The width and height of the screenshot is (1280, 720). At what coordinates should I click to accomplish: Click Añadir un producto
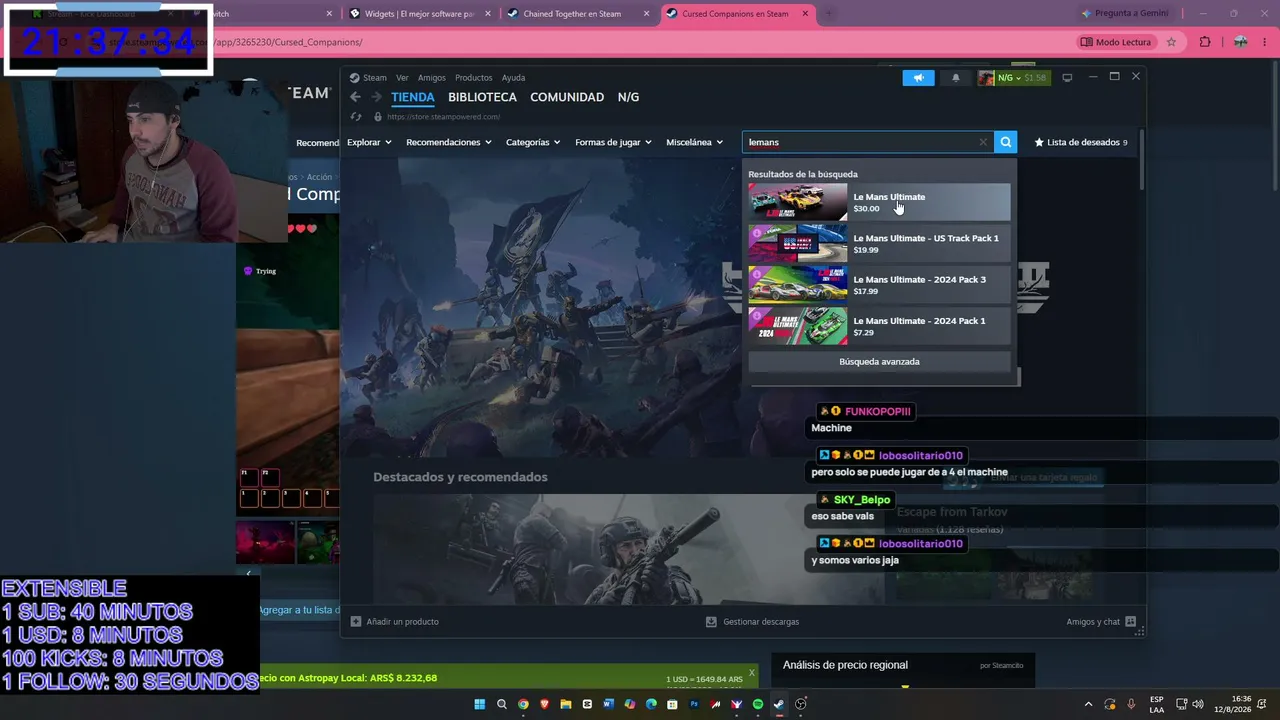[395, 622]
